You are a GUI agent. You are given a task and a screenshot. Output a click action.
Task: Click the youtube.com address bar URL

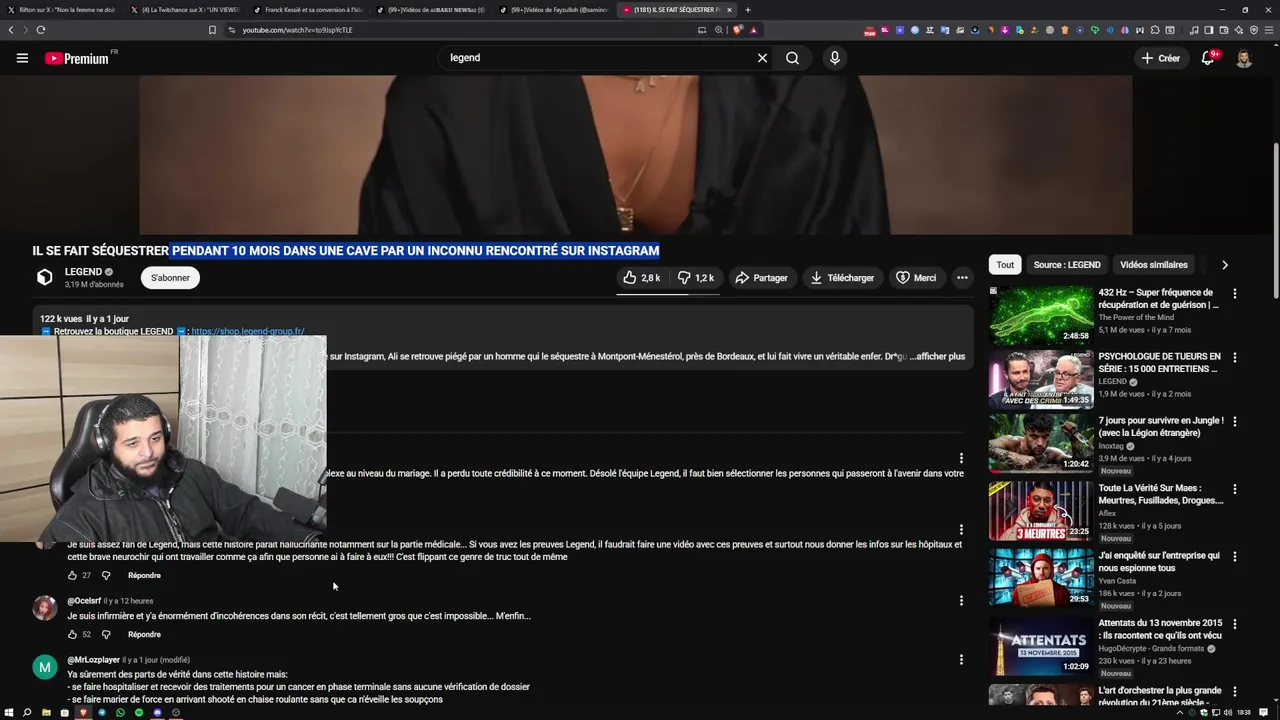(297, 30)
